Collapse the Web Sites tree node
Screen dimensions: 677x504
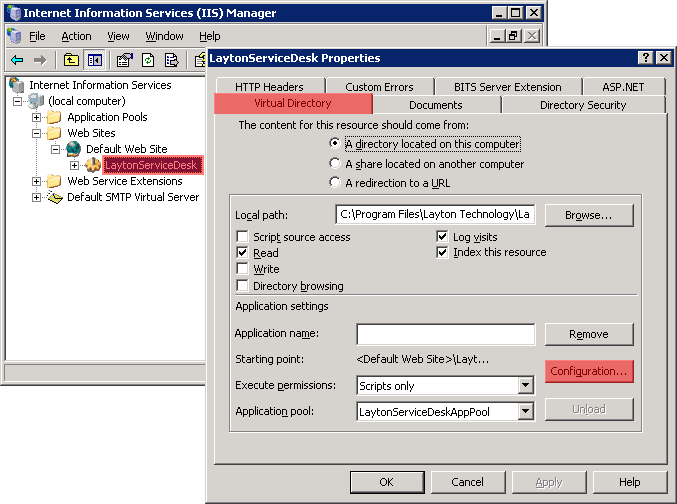pos(37,133)
